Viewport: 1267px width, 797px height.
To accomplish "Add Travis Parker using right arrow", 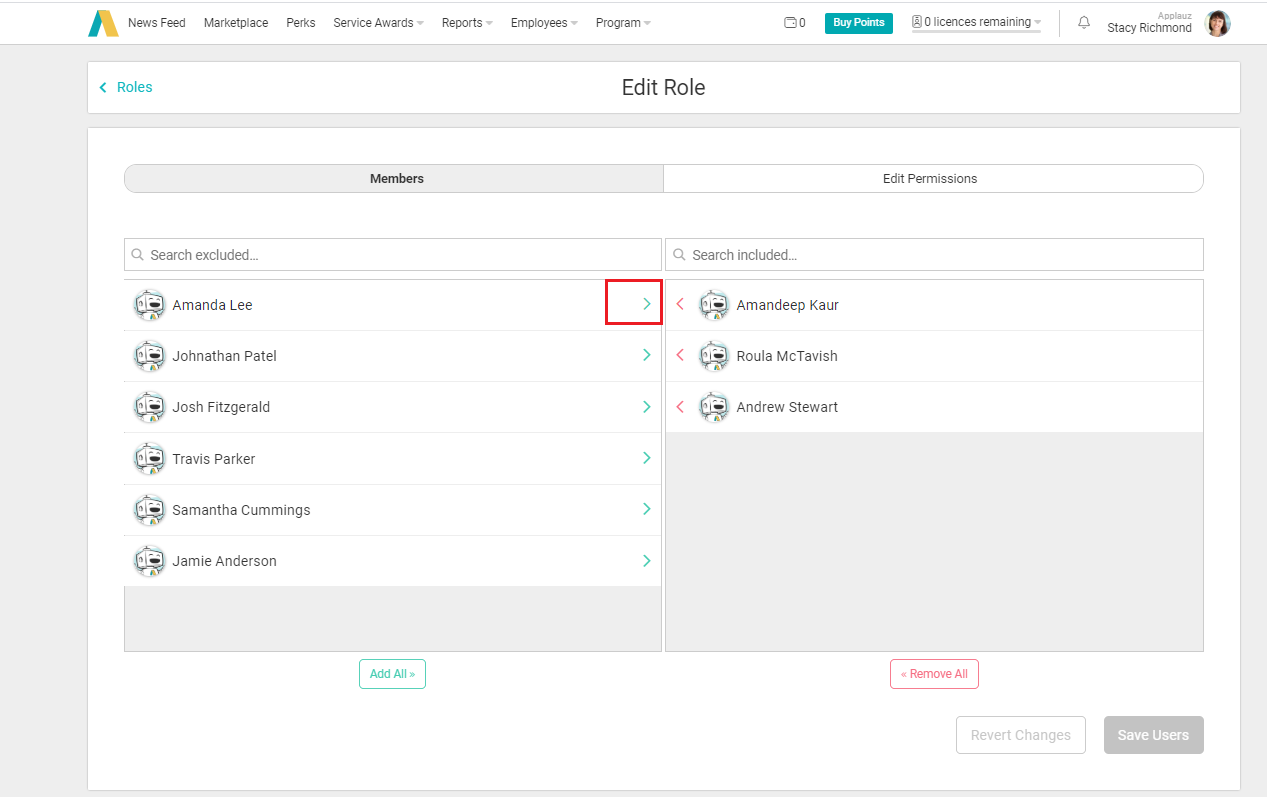I will tap(646, 458).
